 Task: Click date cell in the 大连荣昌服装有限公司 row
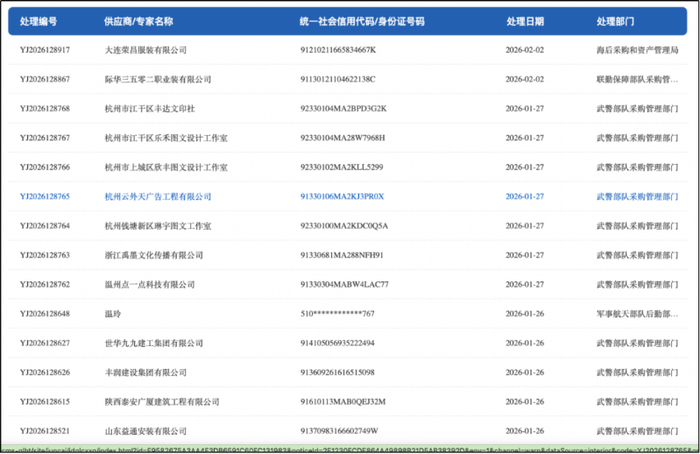coord(525,50)
